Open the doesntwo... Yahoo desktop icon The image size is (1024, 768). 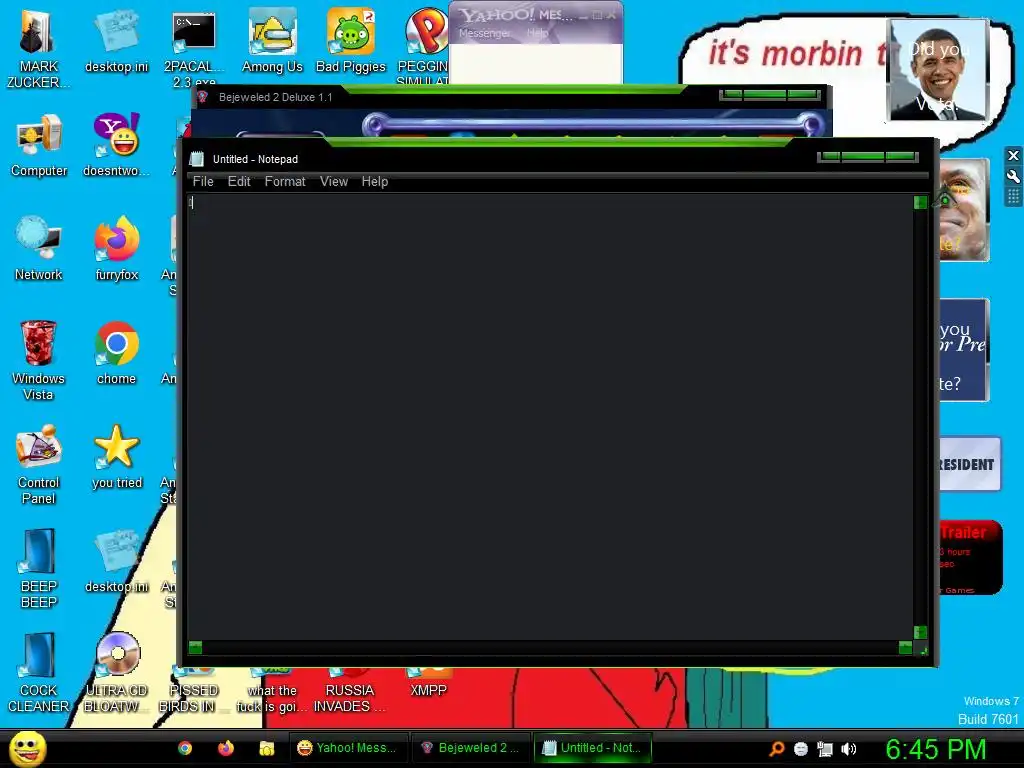tap(116, 146)
